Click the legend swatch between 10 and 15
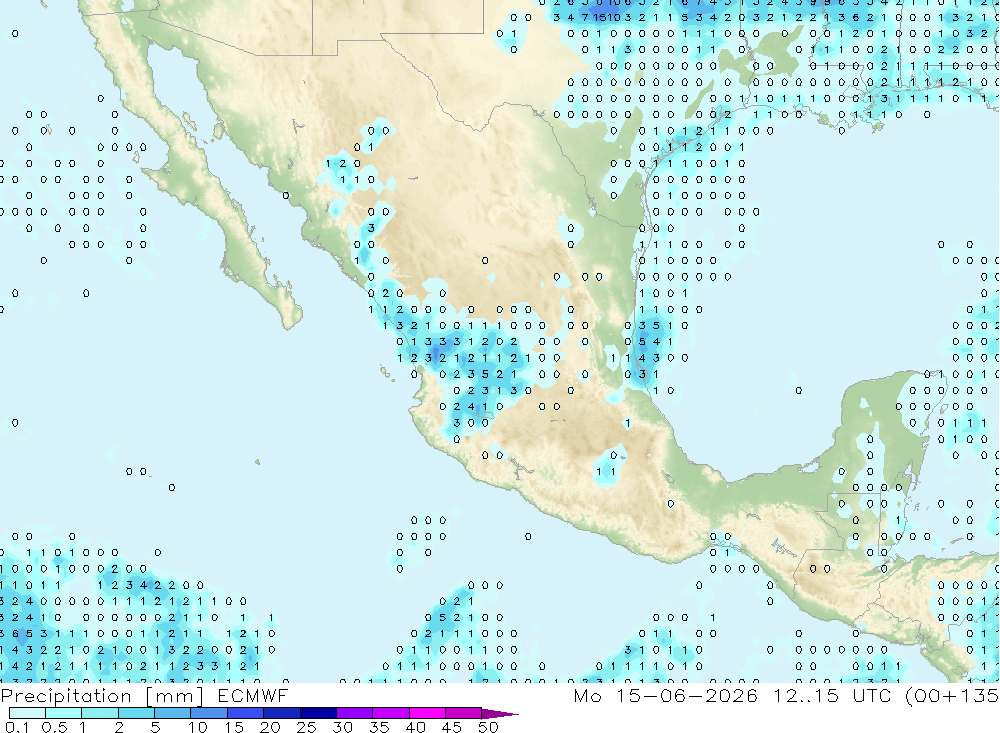 209,713
